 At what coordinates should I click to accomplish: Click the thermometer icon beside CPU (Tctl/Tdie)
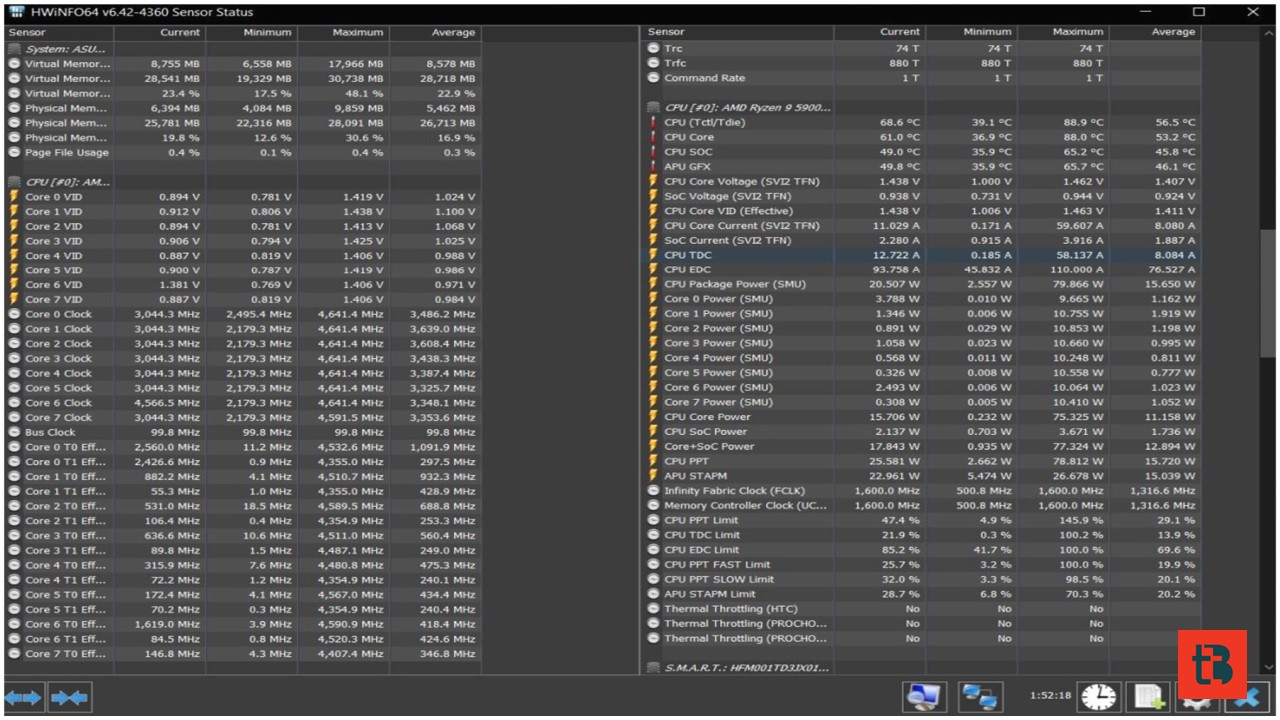[x=653, y=123]
